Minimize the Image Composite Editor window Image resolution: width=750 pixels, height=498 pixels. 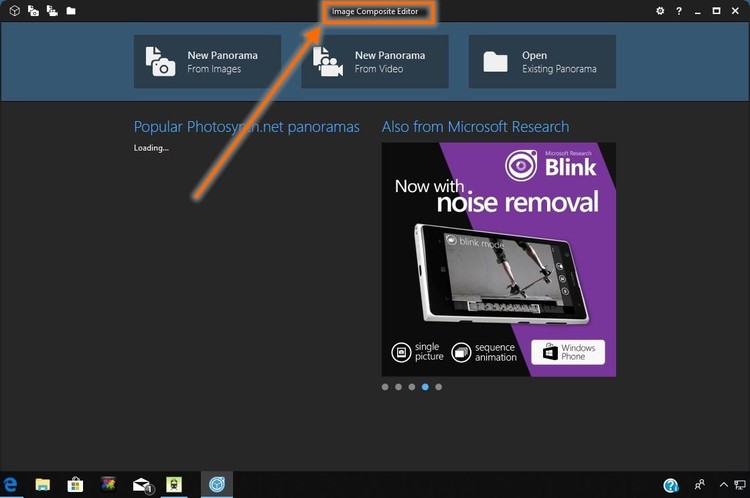(698, 11)
